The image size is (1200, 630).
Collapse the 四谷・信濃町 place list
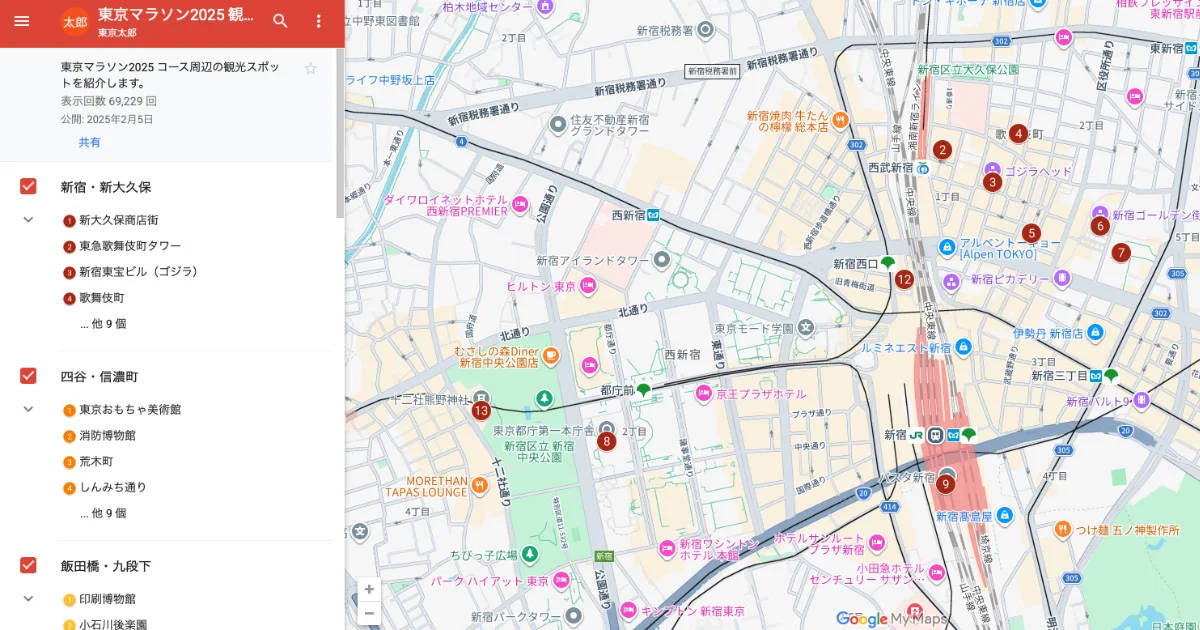coord(29,409)
